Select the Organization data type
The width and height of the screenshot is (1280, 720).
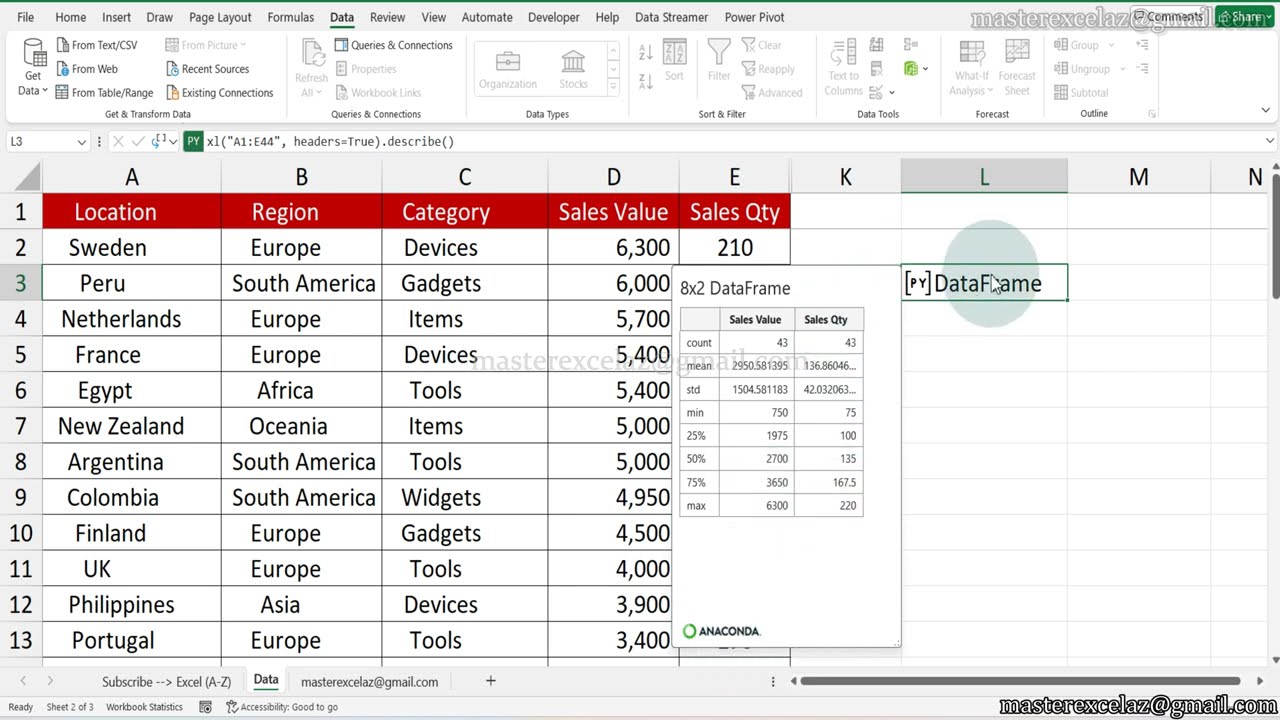508,69
